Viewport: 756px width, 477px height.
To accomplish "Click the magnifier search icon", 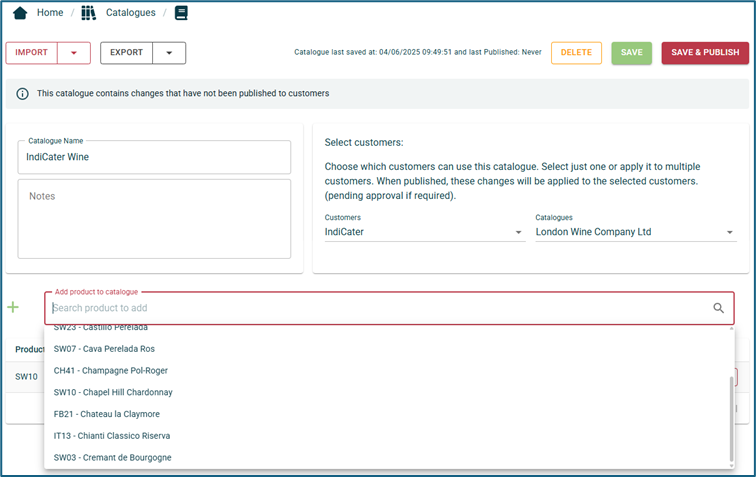I will click(718, 308).
